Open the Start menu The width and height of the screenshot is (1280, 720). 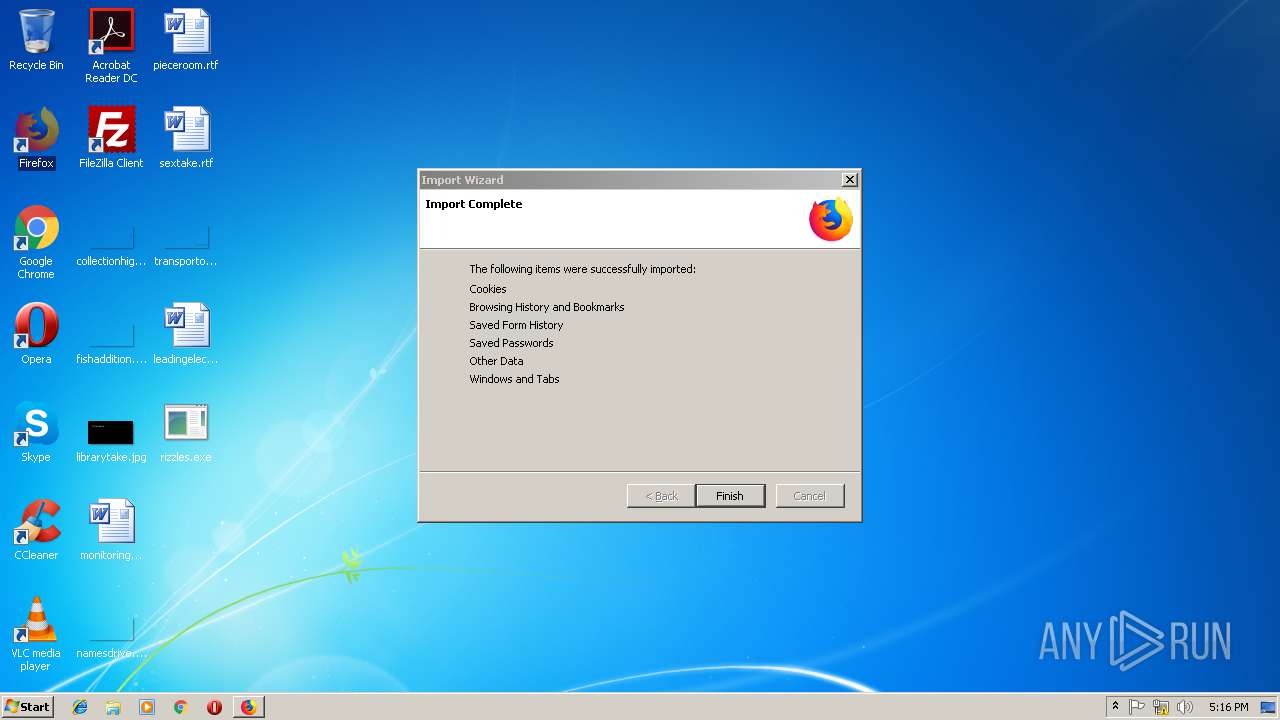[28, 707]
